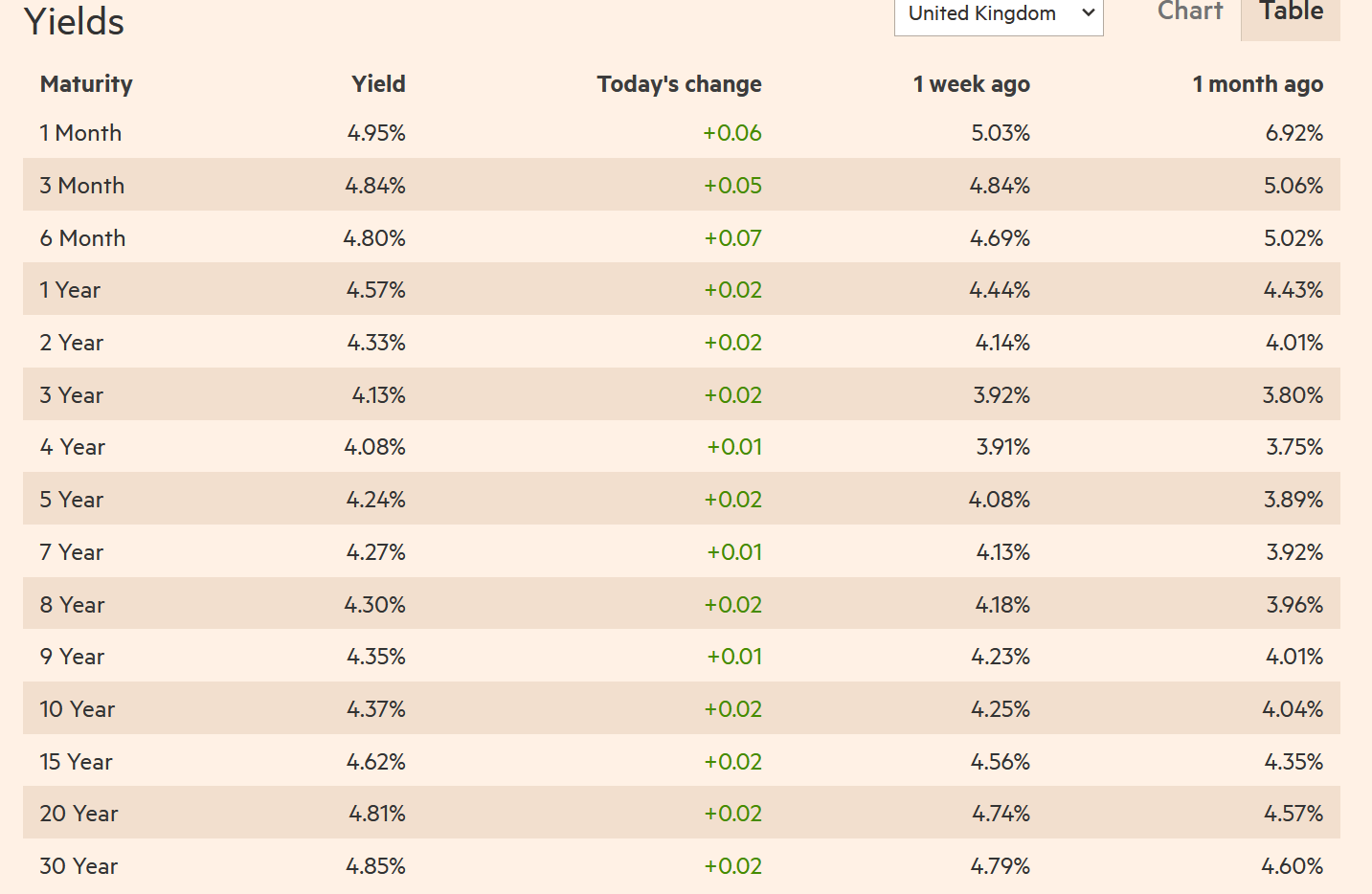The height and width of the screenshot is (894, 1372).
Task: Click the Maturity column header
Action: click(x=86, y=84)
